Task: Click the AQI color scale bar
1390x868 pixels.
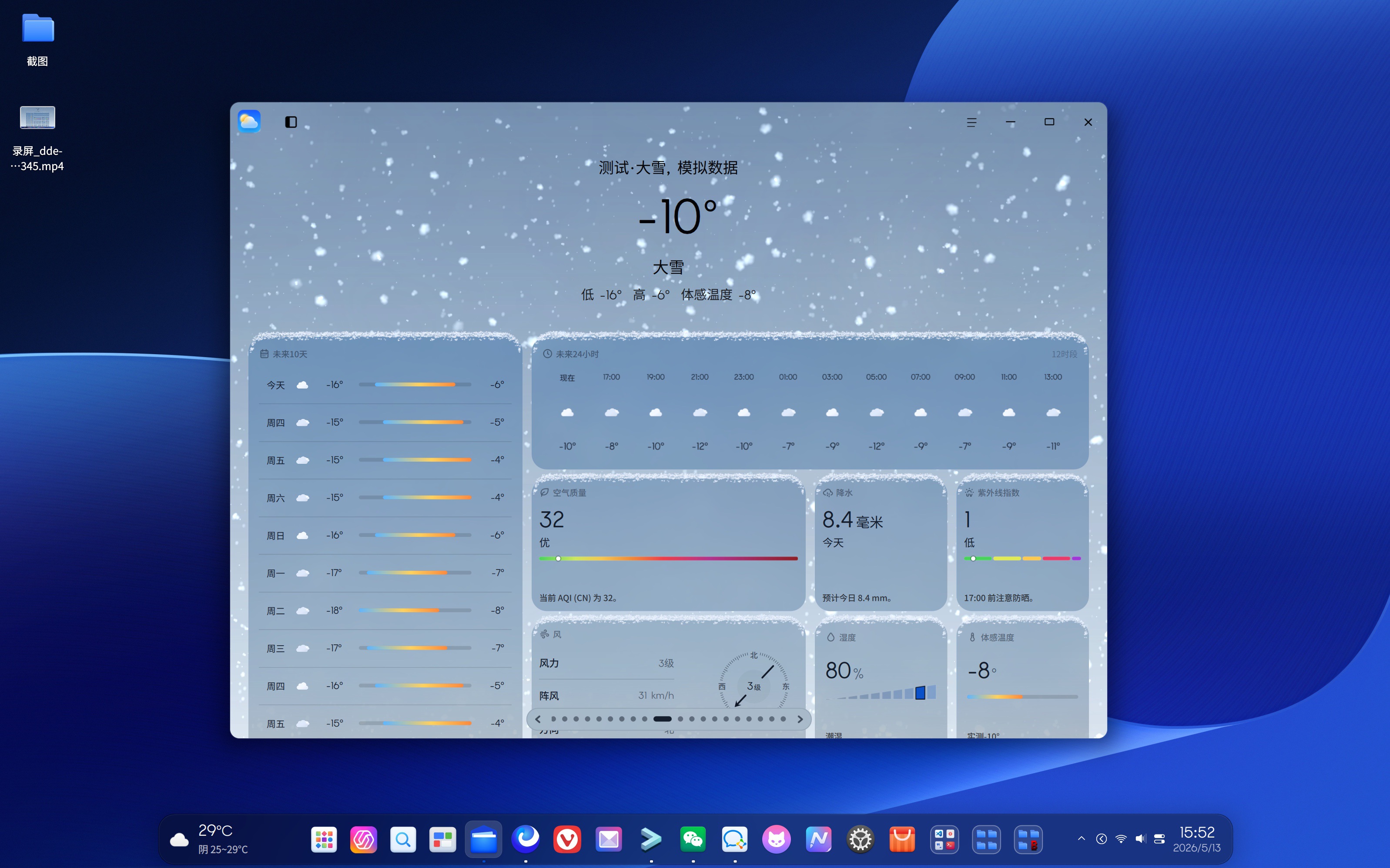Action: point(668,559)
